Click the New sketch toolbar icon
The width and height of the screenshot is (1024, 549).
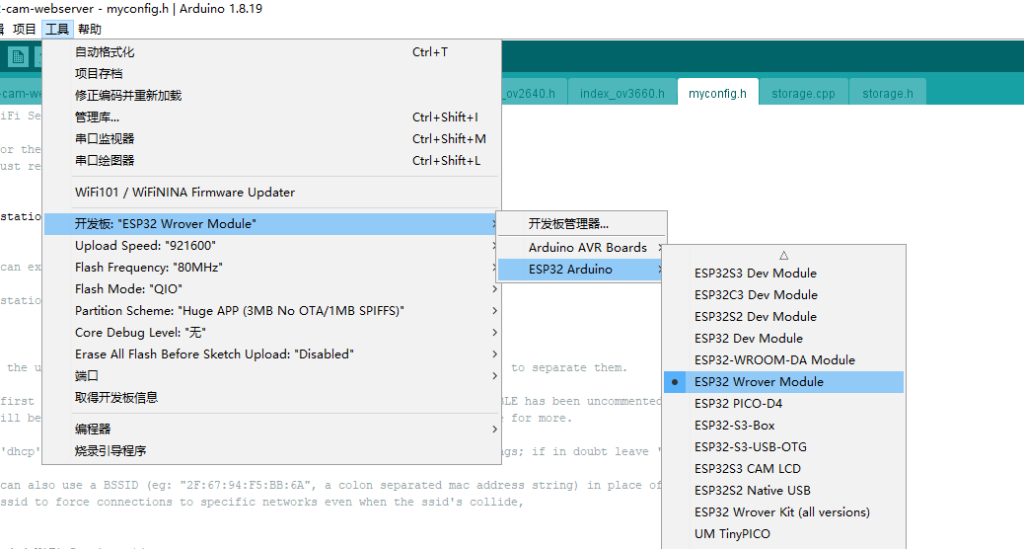click(17, 57)
